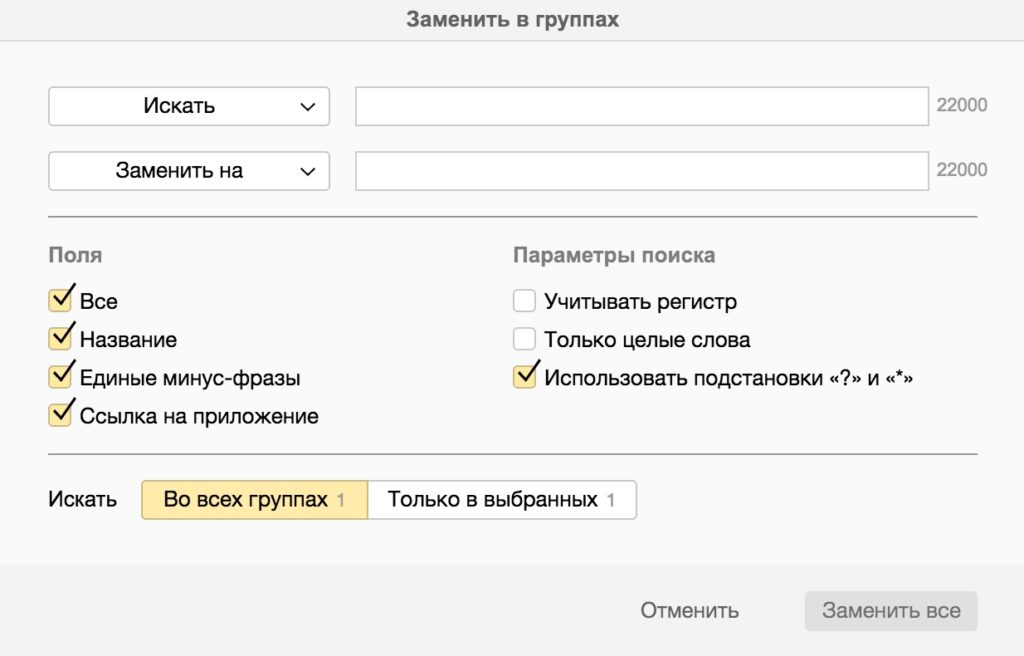Screen dimensions: 1024x656
Task: Select the "Во всех группах" scope
Action: point(254,499)
